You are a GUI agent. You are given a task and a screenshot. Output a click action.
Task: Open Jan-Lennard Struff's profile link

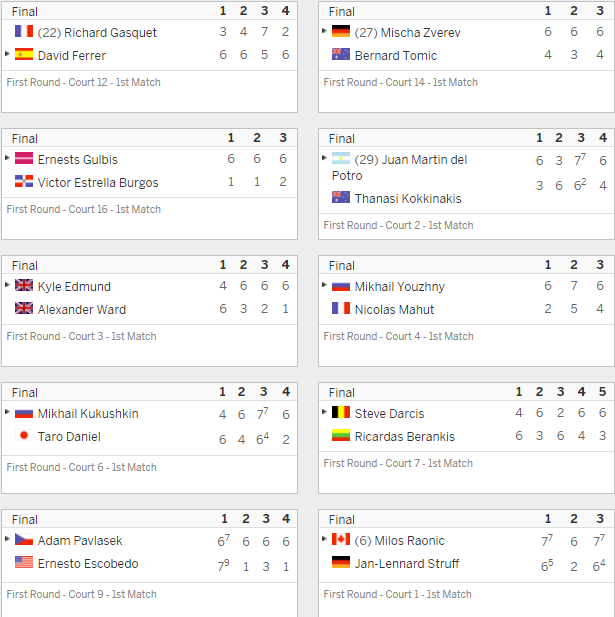[x=407, y=563]
